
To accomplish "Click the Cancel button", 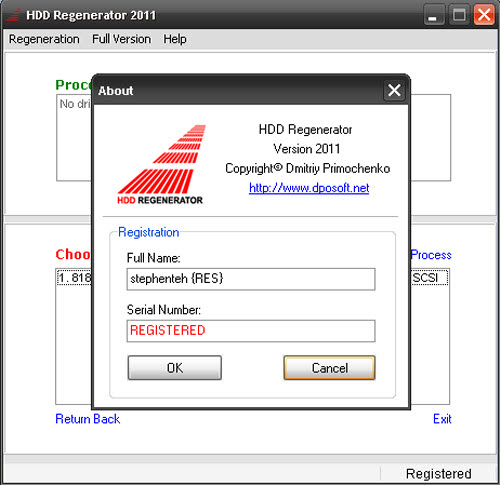I will (x=329, y=368).
